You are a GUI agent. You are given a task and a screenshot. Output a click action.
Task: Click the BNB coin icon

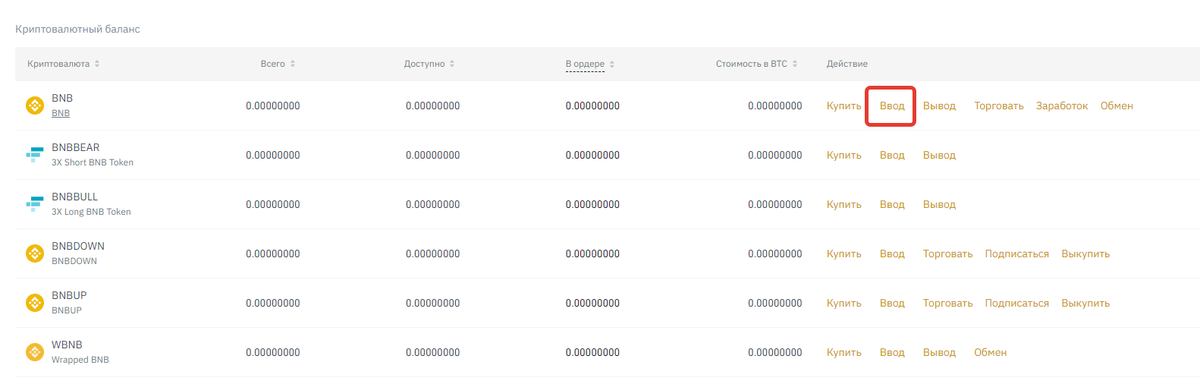click(35, 106)
